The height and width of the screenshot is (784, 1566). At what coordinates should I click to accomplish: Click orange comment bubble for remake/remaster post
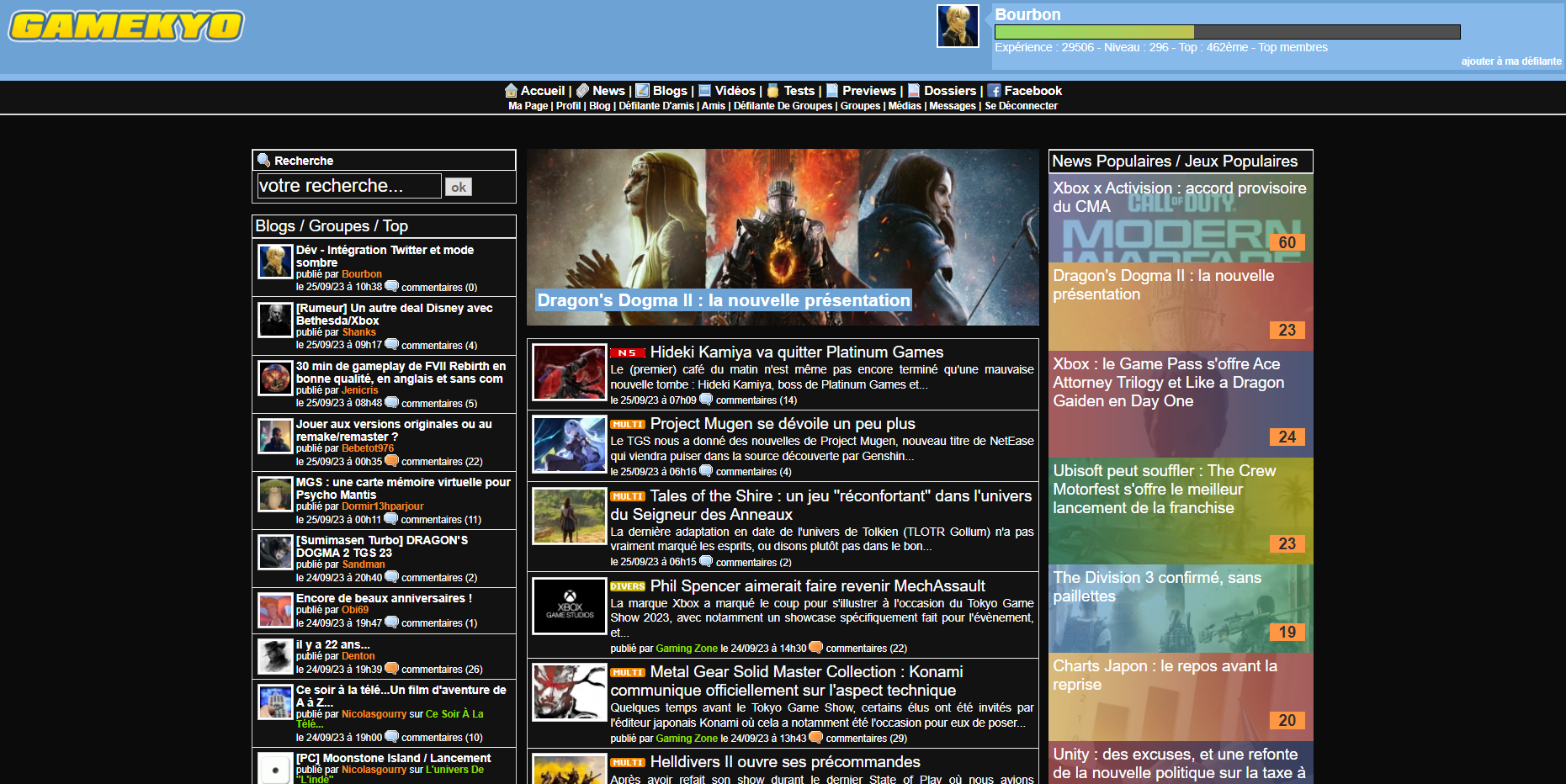(391, 461)
